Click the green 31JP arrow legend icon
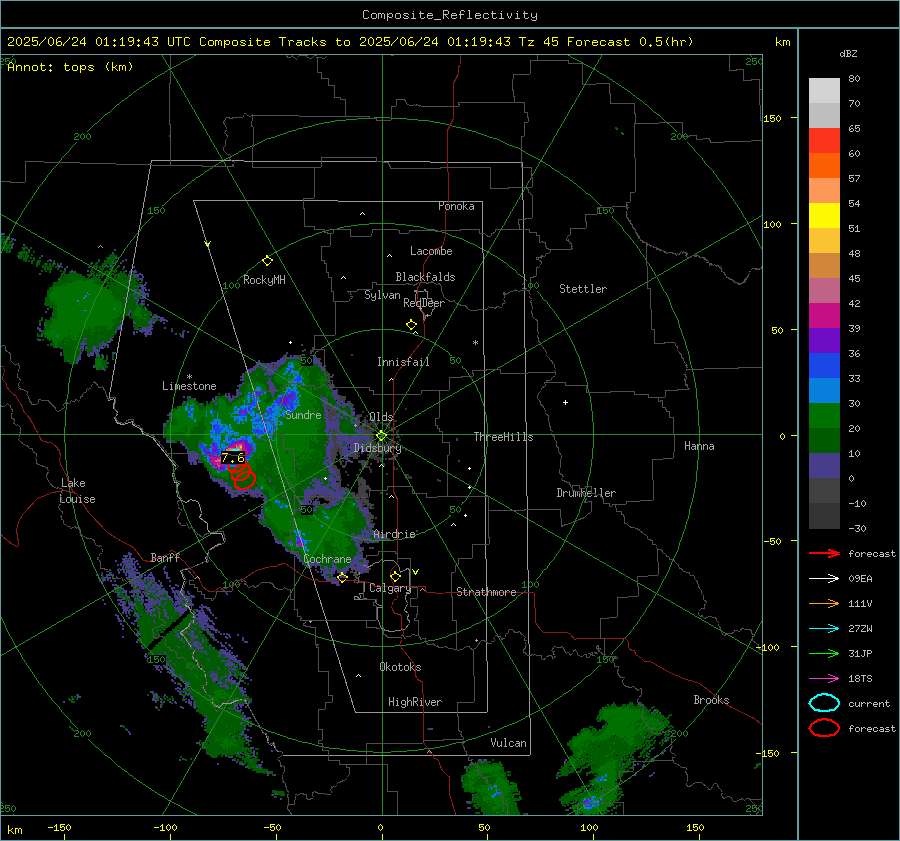This screenshot has height=841, width=900. click(x=824, y=653)
